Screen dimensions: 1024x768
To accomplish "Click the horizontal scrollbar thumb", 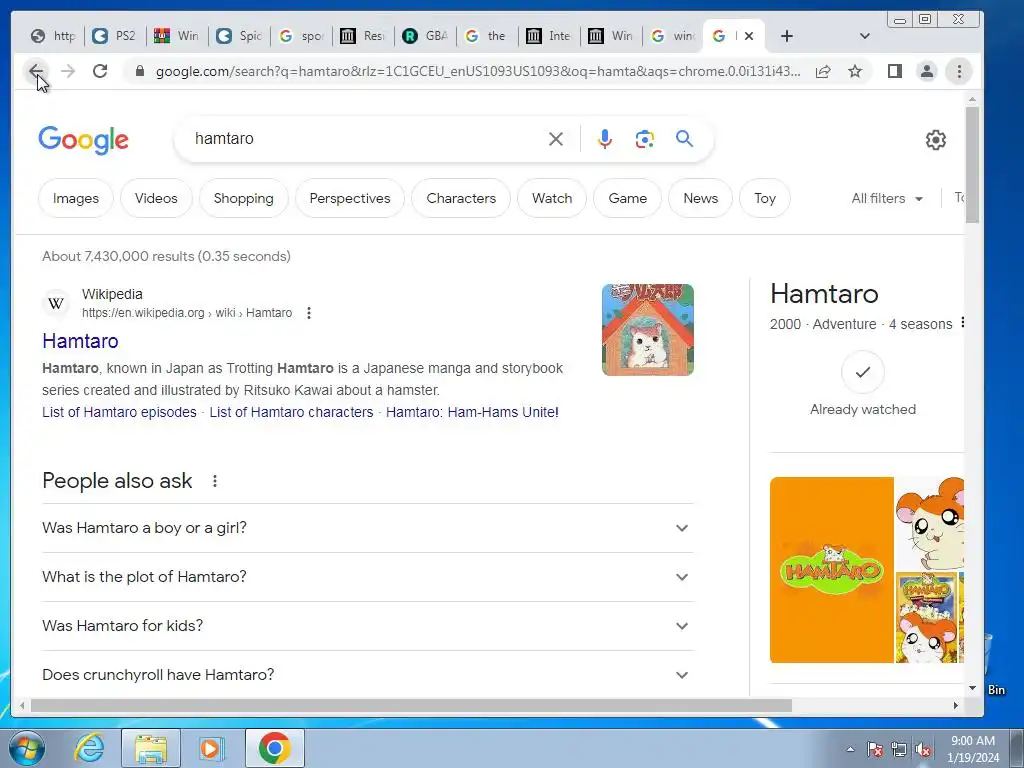I will pyautogui.click(x=411, y=706).
